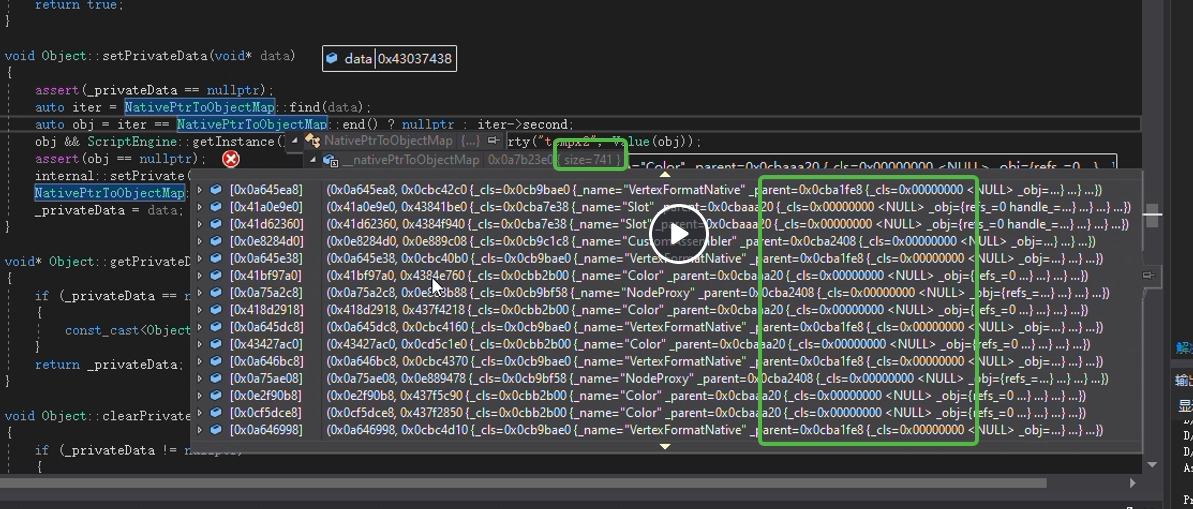1193x509 pixels.
Task: Click the vertical editor scrollbar thumb
Action: click(1153, 215)
